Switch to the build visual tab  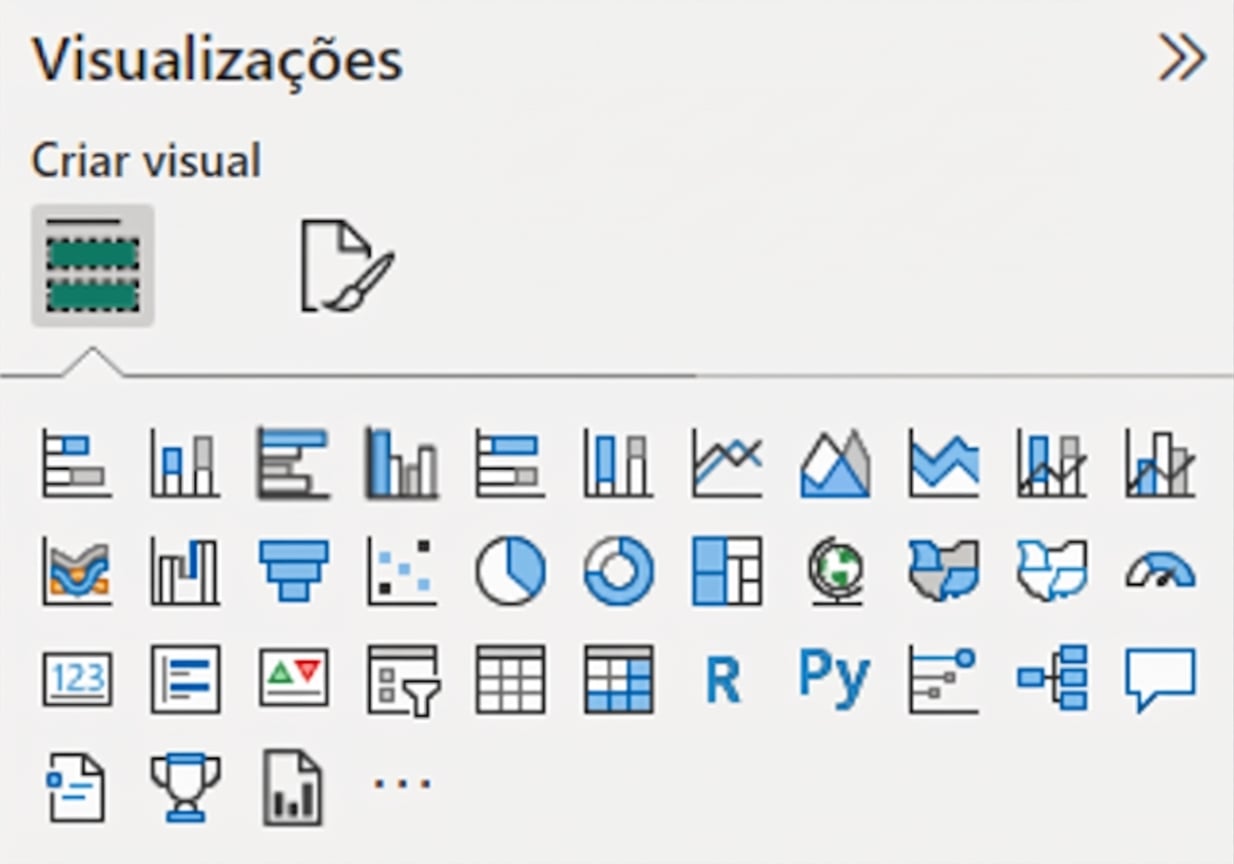[x=92, y=266]
